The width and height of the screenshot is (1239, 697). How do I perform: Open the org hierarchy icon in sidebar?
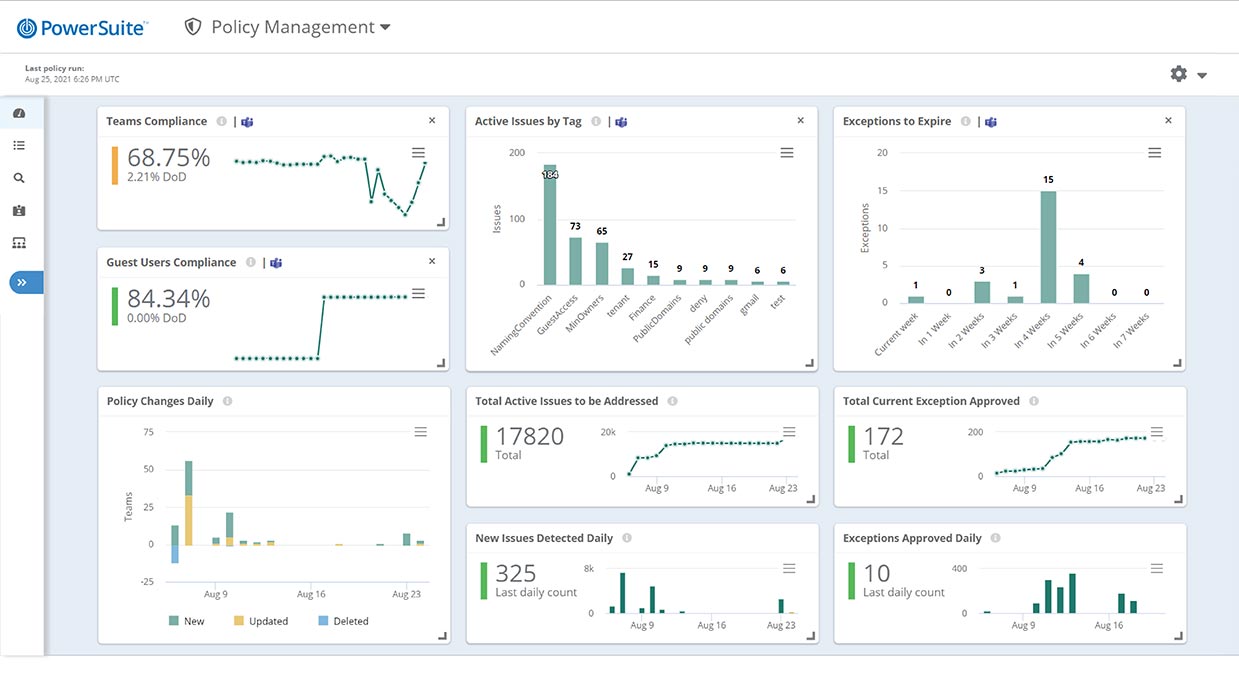pos(19,243)
